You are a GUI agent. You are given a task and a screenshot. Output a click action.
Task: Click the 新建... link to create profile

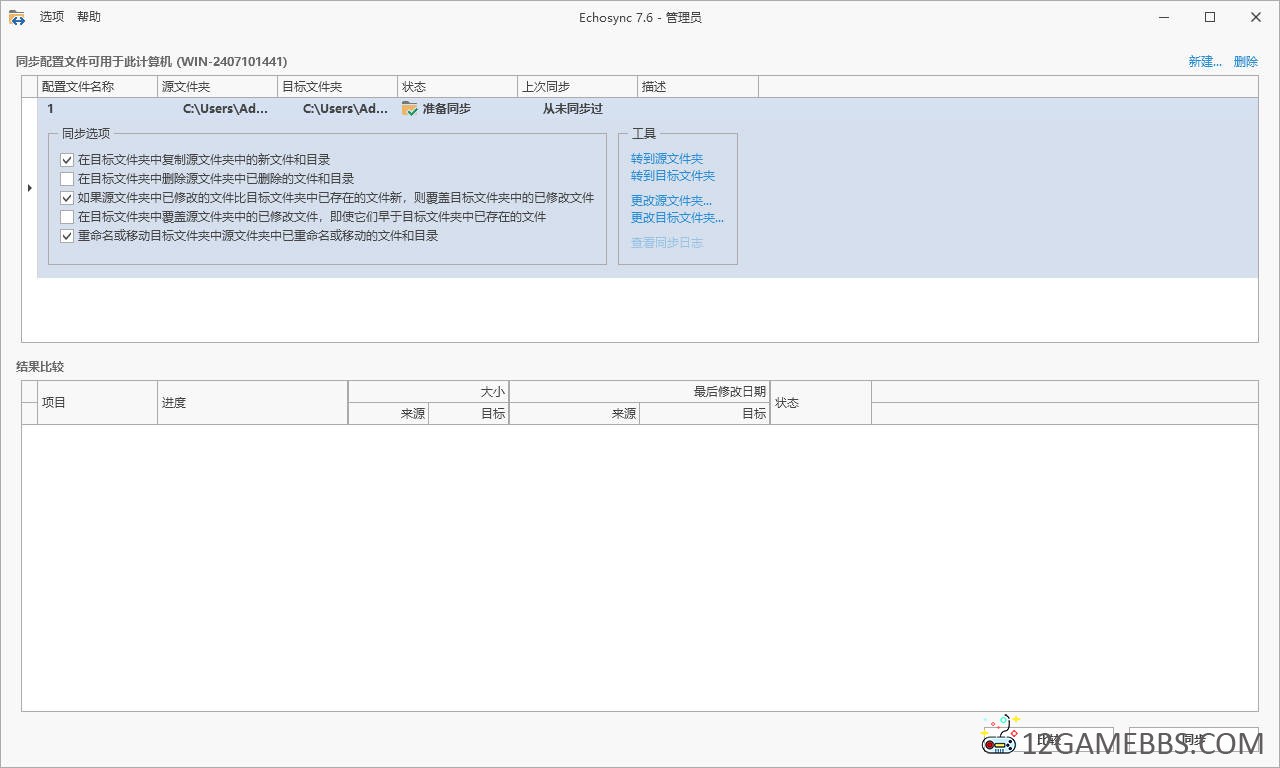click(x=1205, y=61)
